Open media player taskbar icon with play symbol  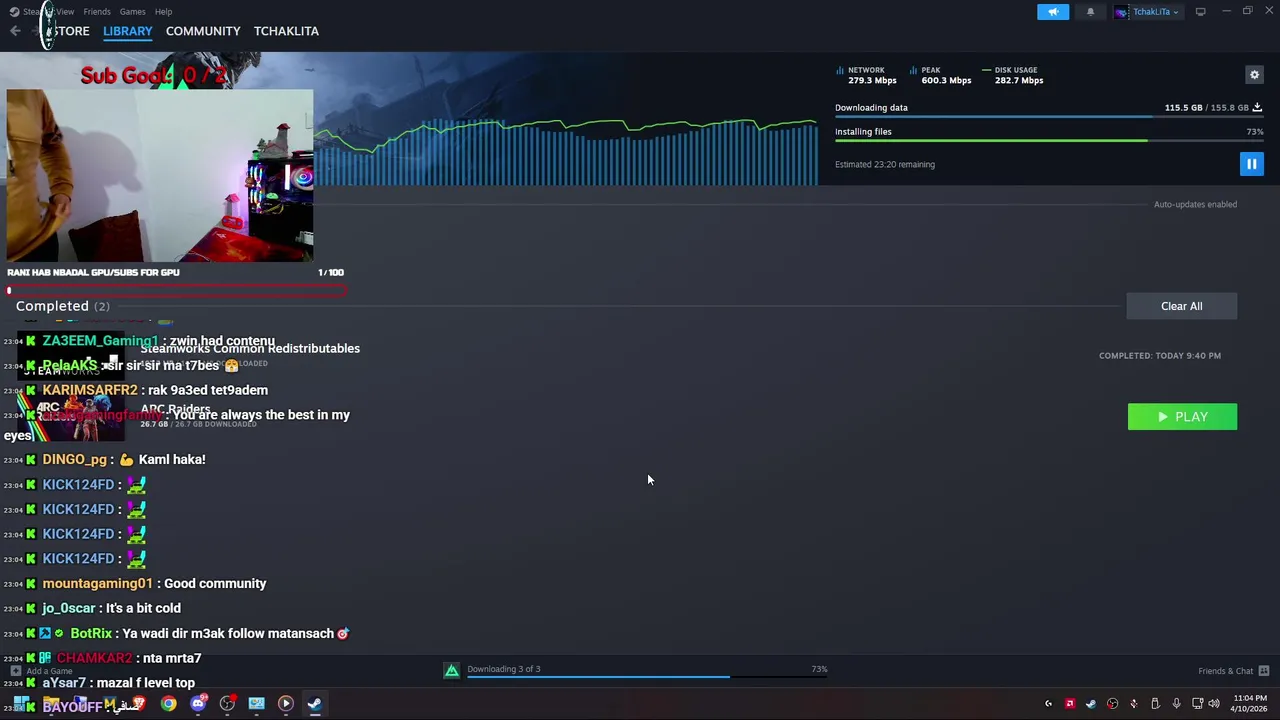pos(285,704)
